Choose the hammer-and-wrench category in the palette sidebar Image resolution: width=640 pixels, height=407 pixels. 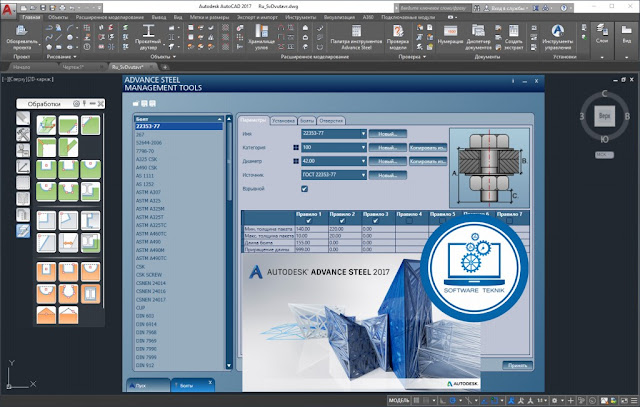23,134
